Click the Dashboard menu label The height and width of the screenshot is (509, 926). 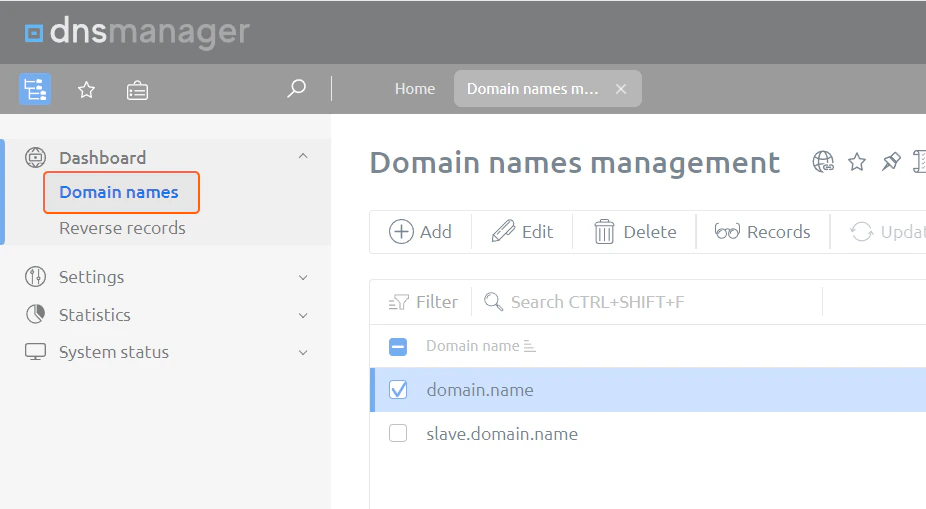pyautogui.click(x=102, y=158)
